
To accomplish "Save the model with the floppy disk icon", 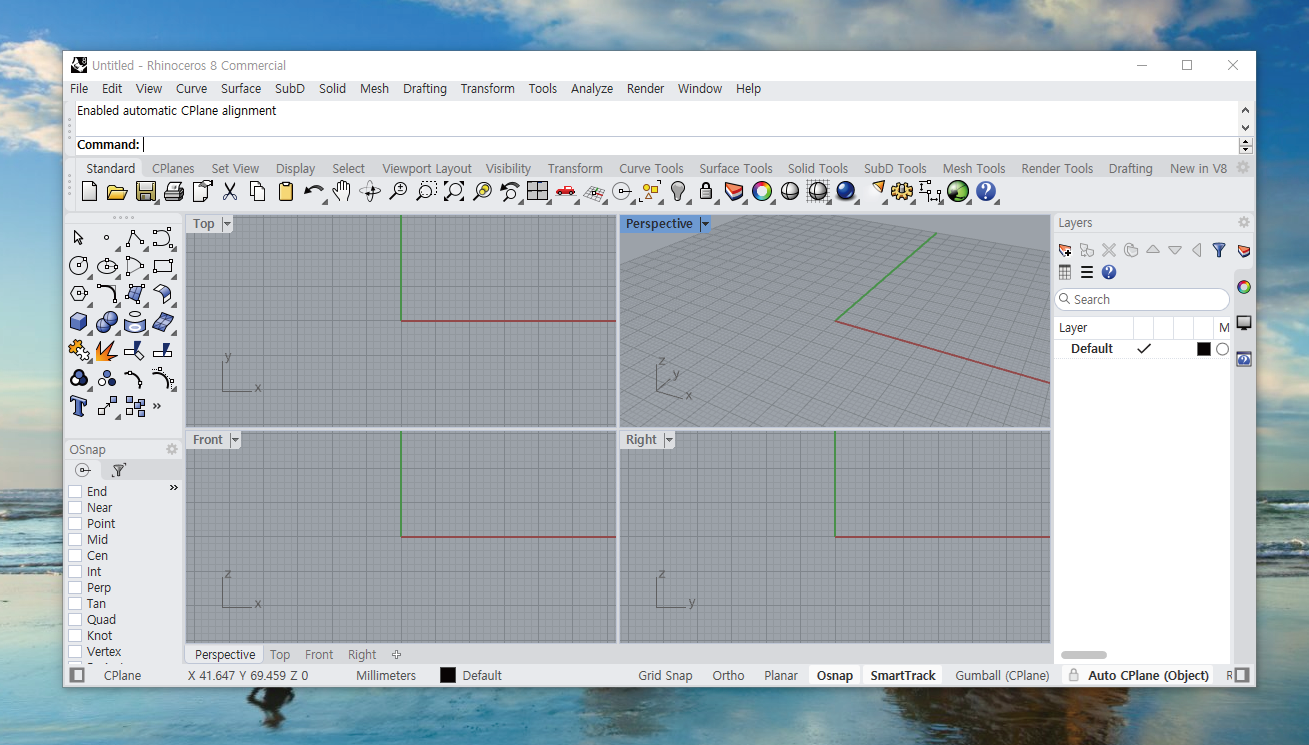I will pyautogui.click(x=145, y=192).
